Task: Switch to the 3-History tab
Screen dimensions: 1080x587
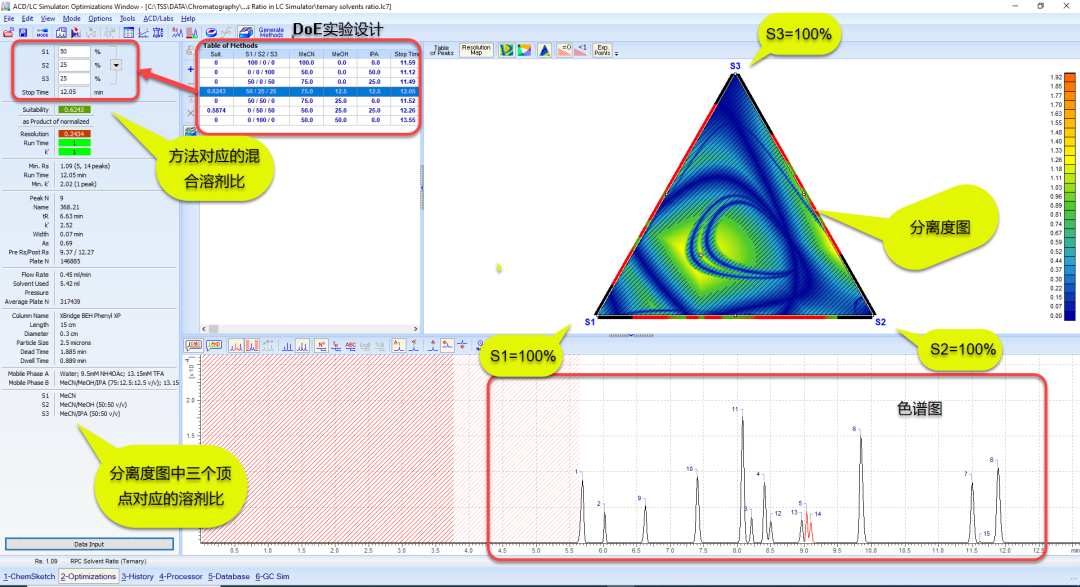Action: click(138, 577)
